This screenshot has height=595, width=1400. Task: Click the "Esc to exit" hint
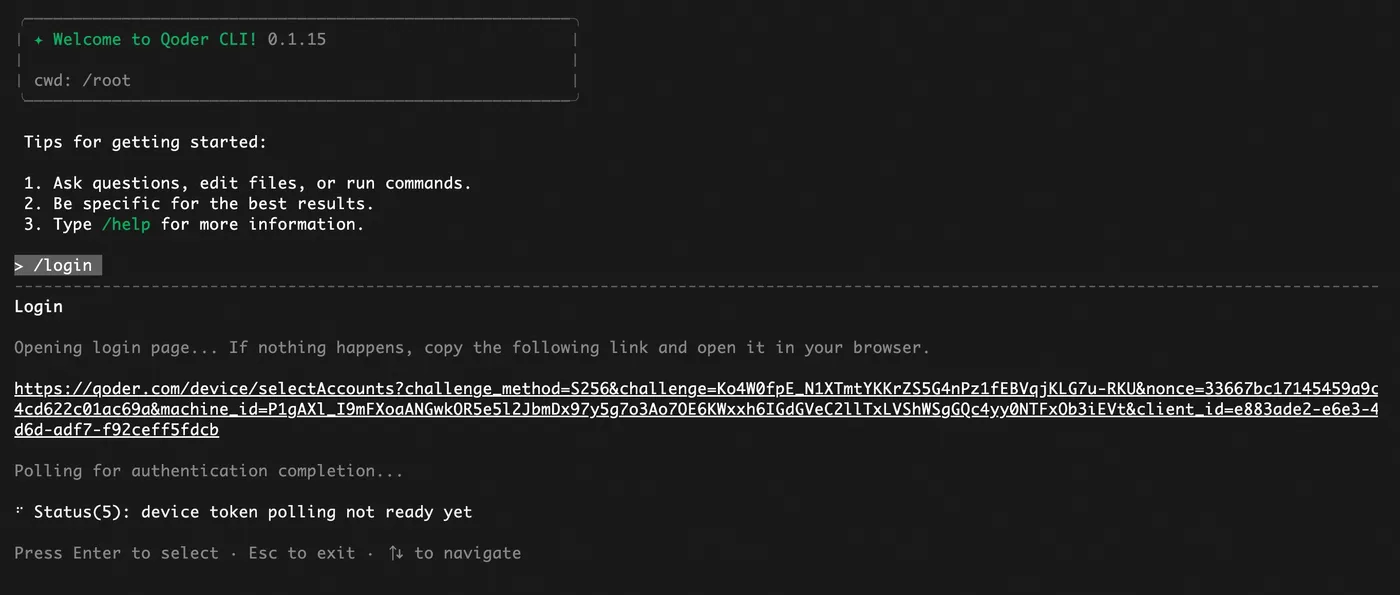click(x=301, y=553)
